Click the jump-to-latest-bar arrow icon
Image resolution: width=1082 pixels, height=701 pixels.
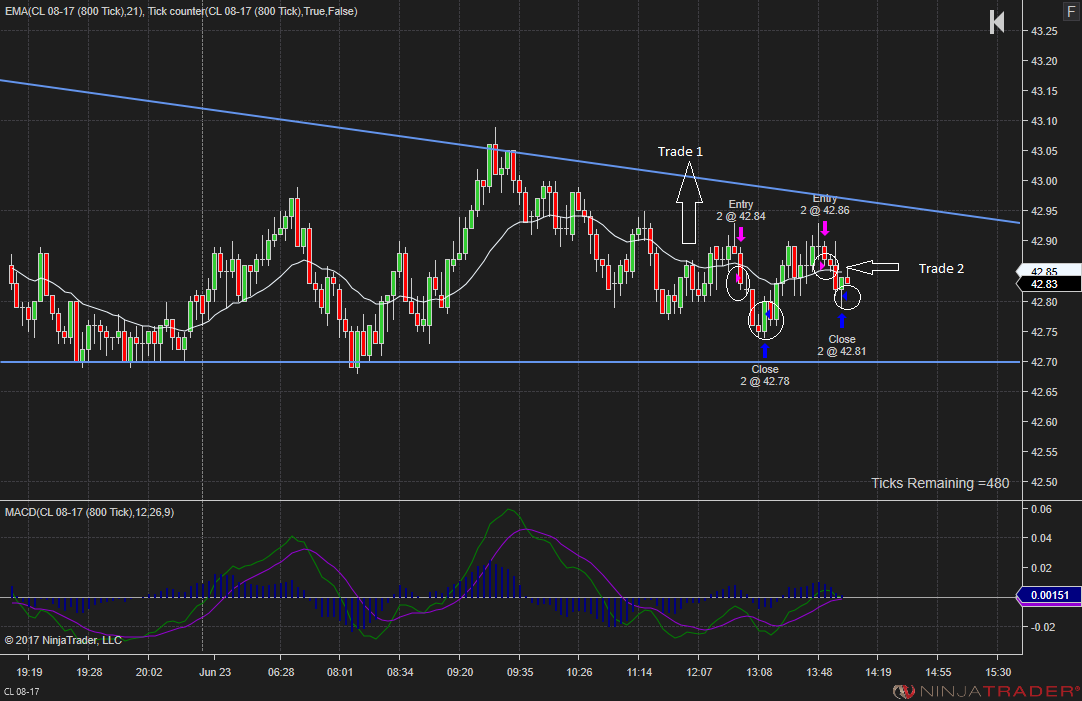click(x=997, y=22)
